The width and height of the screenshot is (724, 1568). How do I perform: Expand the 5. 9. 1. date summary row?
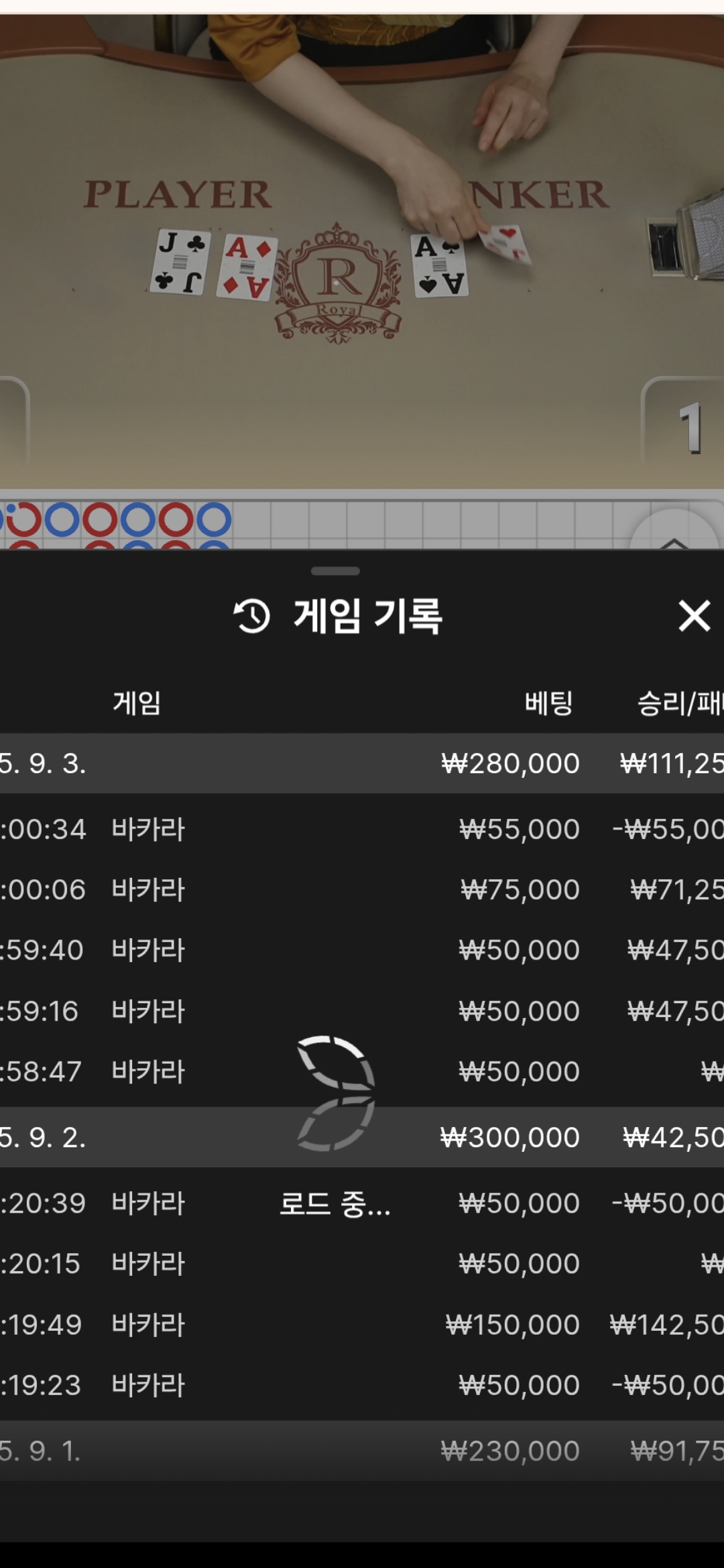362,1451
